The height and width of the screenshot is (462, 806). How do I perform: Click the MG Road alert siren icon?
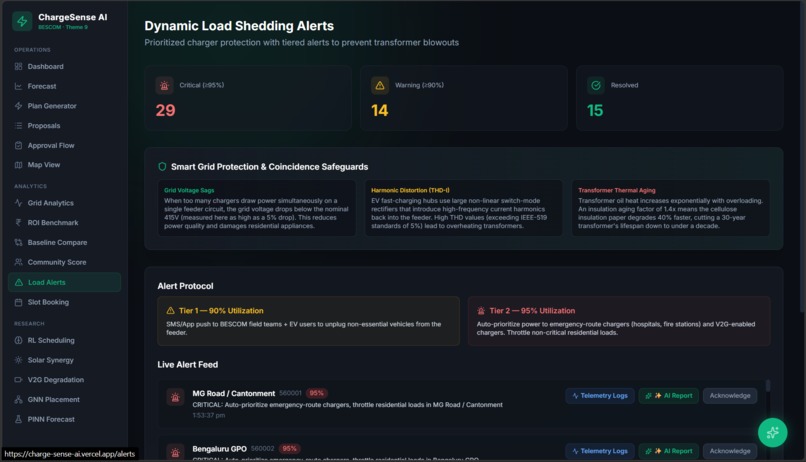click(x=175, y=397)
